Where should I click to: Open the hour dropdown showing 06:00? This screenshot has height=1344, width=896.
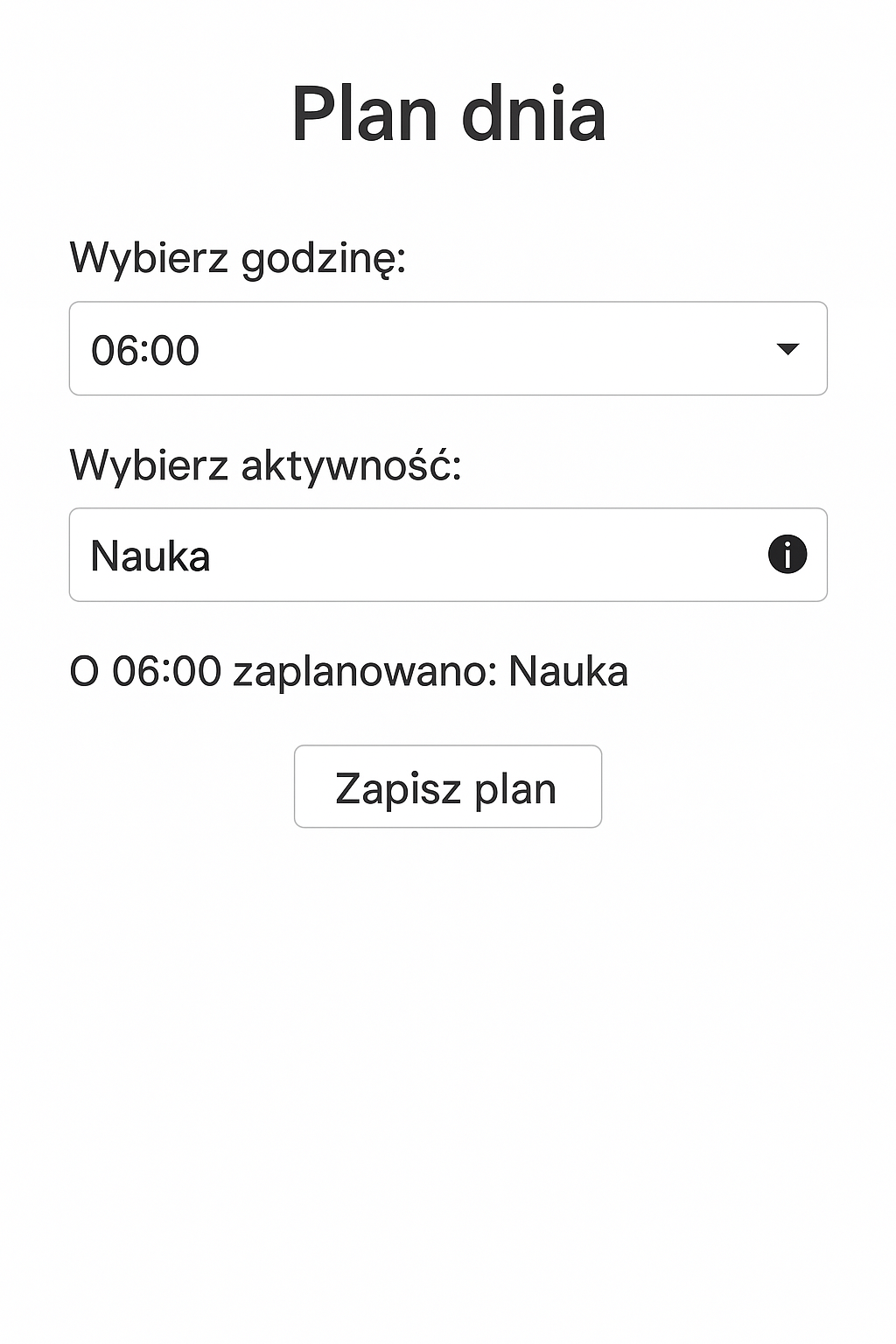point(447,349)
